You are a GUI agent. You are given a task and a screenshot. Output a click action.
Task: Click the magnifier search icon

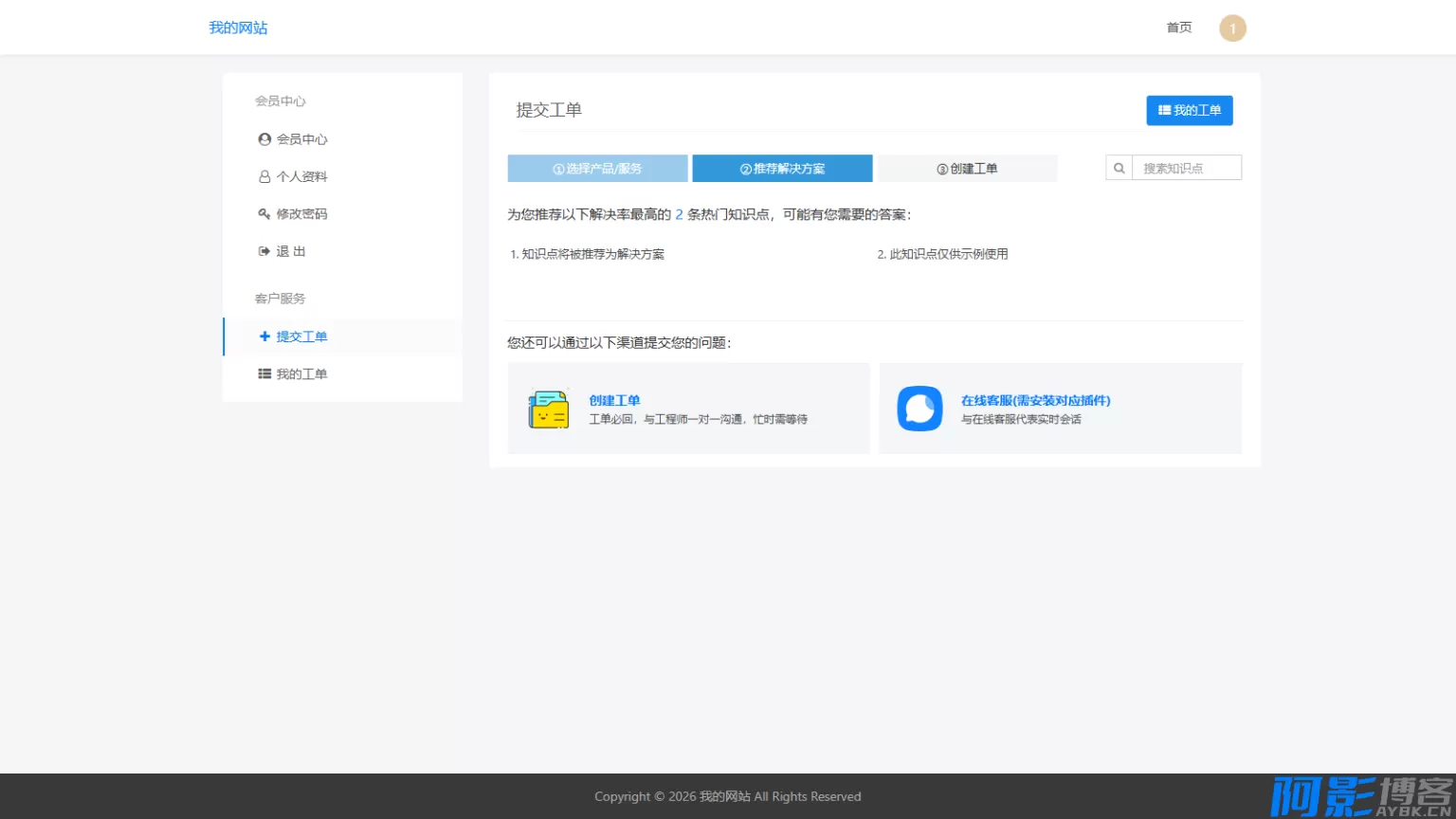tap(1119, 169)
